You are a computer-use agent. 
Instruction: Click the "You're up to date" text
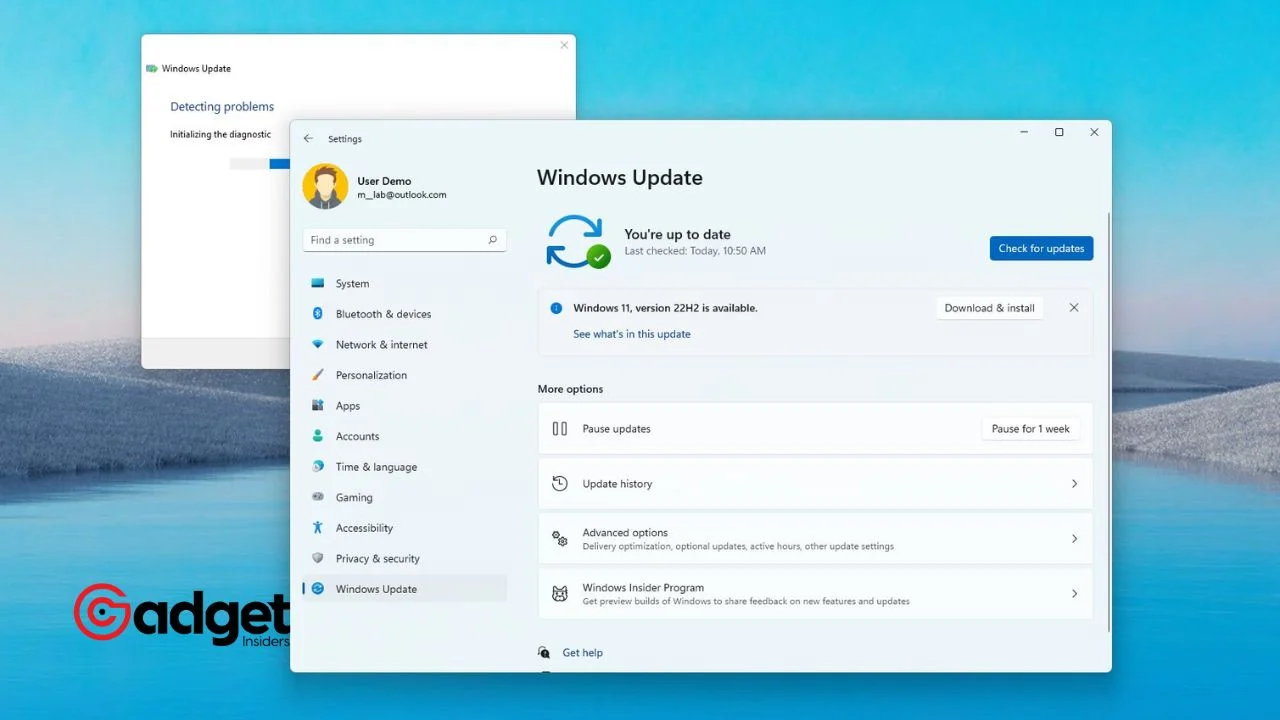pos(678,234)
